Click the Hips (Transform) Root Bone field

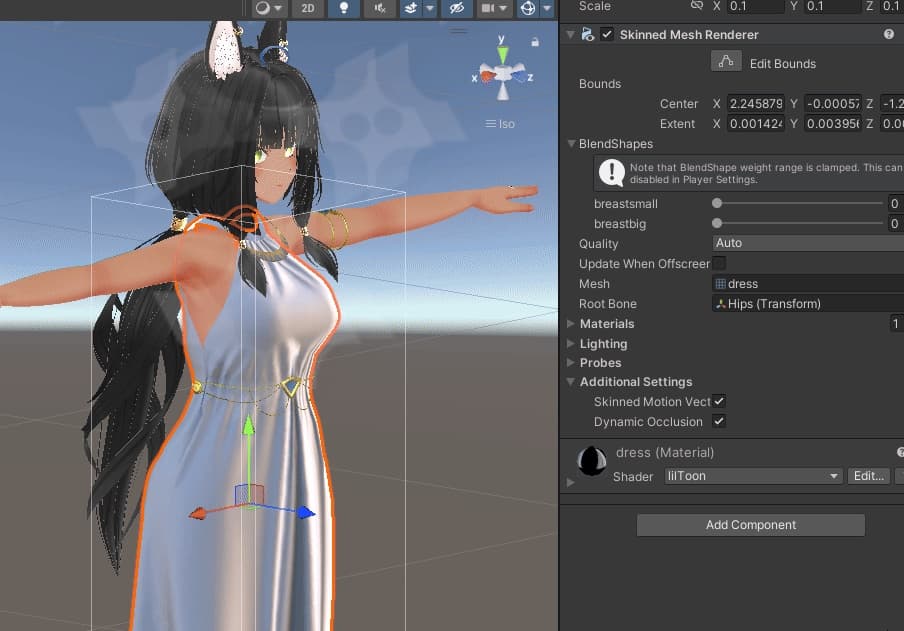tap(808, 304)
